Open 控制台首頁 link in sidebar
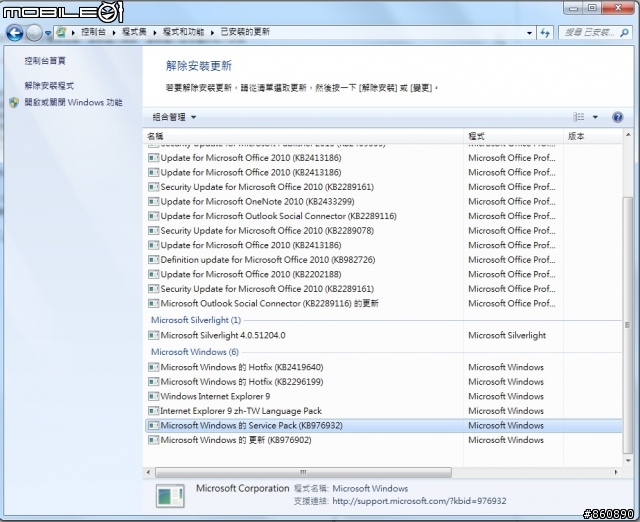The width and height of the screenshot is (640, 522). point(45,61)
